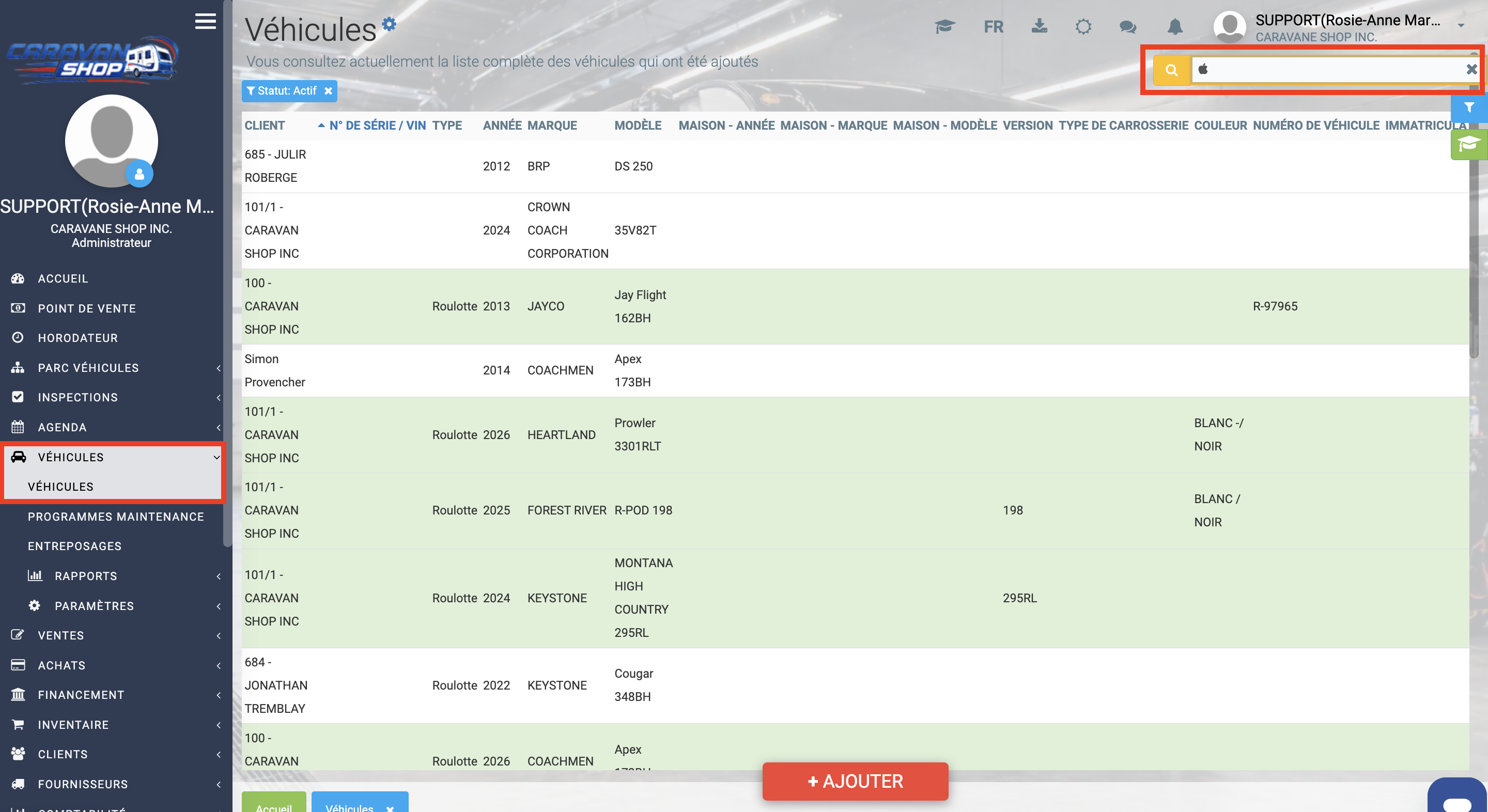
Task: Sort by Type de carrosserie column
Action: 1123,126
